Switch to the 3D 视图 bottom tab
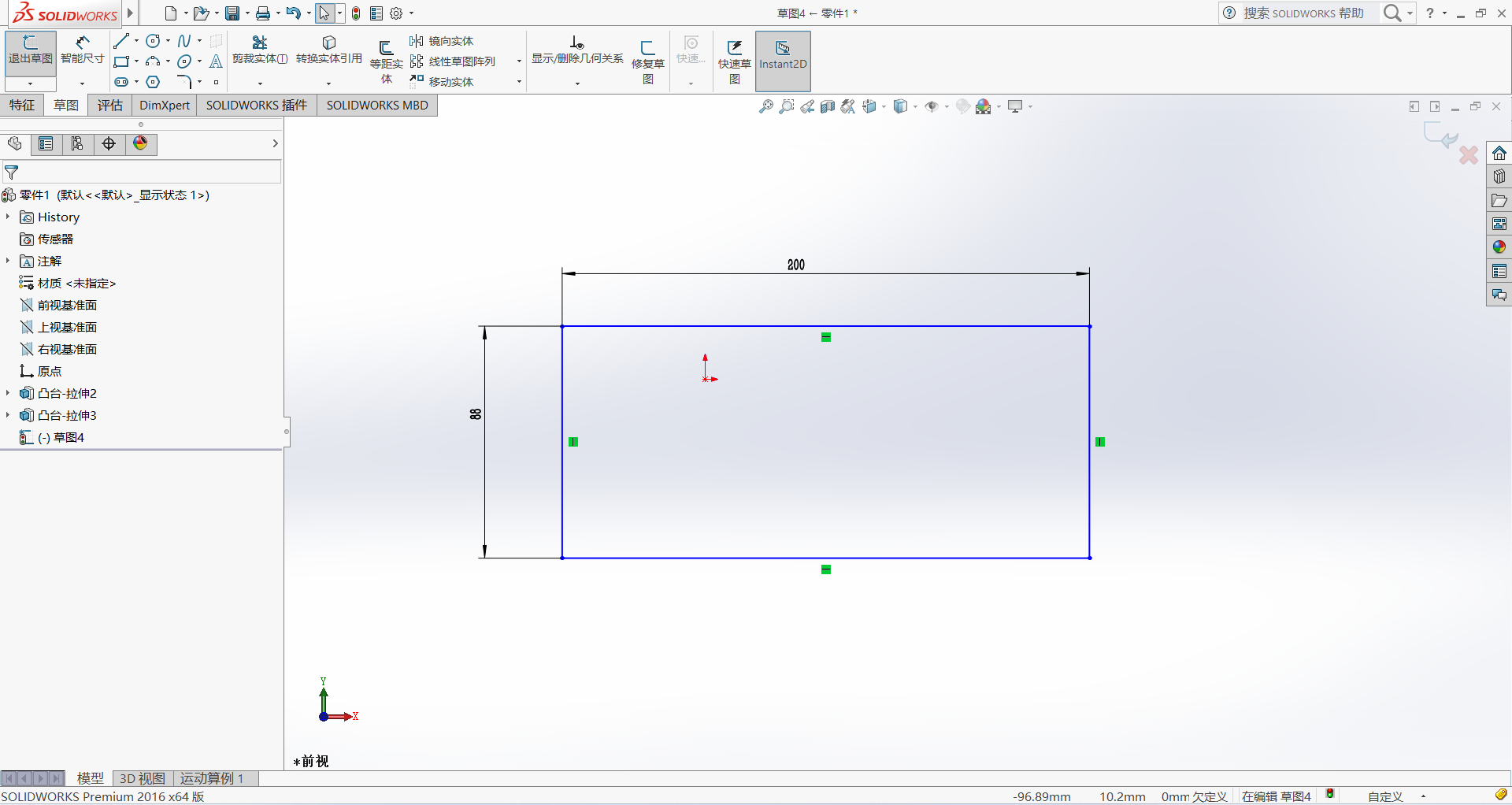Screen dimensions: 1512x805 (x=143, y=778)
